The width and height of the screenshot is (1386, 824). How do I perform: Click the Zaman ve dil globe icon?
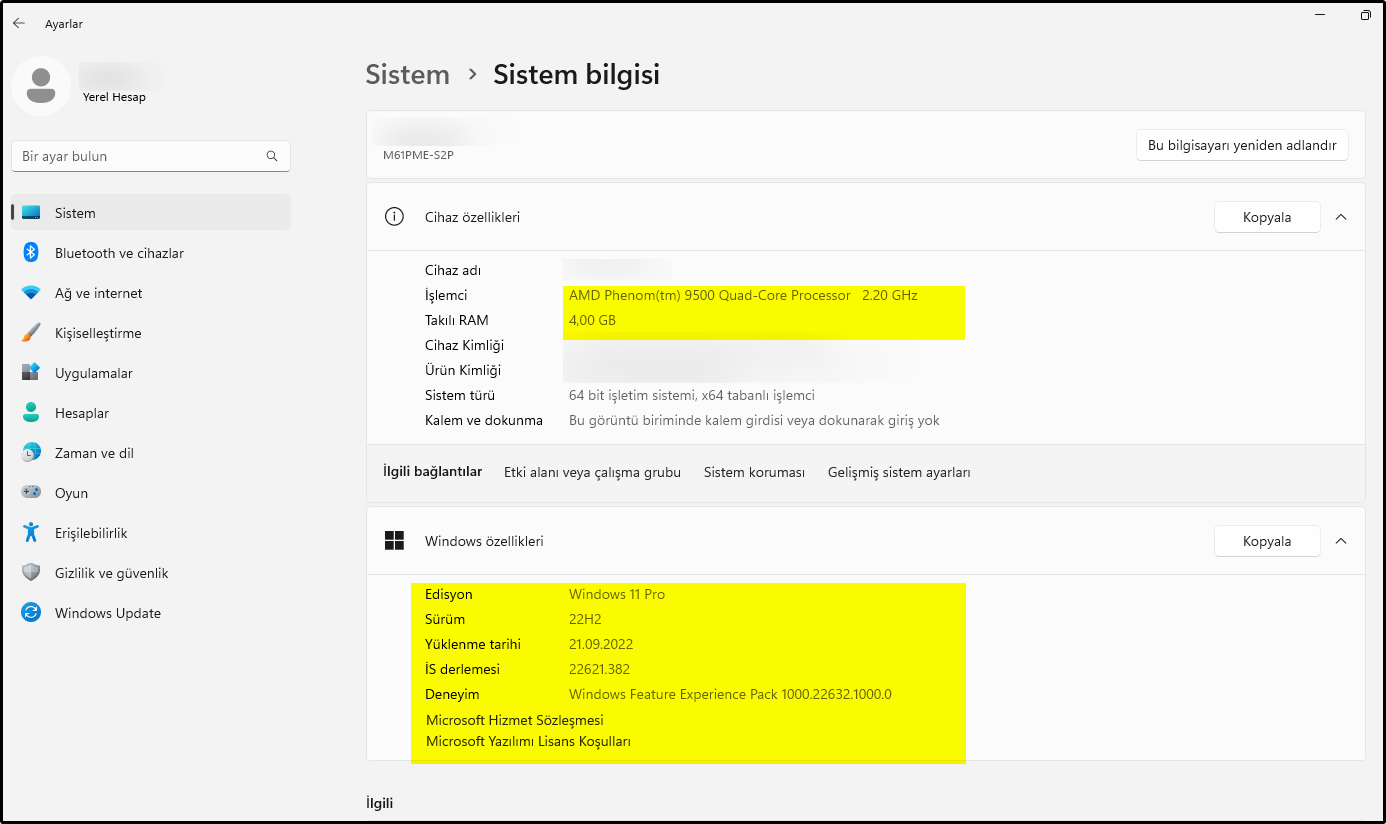click(x=31, y=453)
